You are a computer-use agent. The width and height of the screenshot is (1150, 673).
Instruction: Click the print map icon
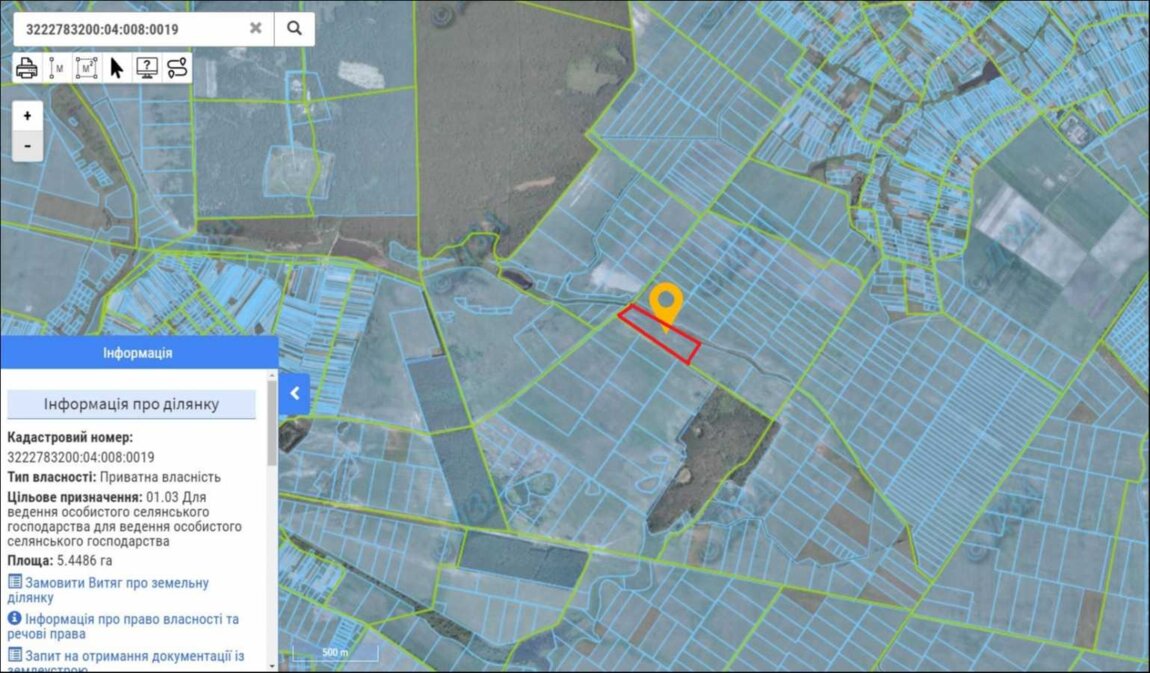[x=27, y=68]
